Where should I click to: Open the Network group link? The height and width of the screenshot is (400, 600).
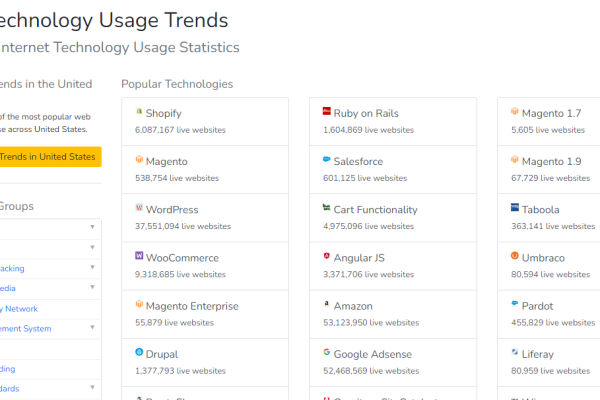click(19, 309)
